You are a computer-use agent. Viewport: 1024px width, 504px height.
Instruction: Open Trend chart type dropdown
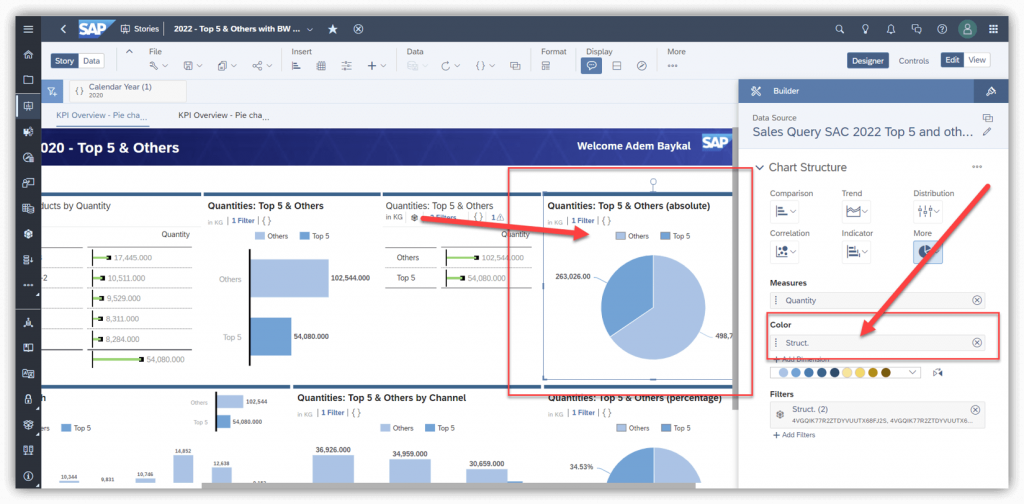[x=858, y=212]
